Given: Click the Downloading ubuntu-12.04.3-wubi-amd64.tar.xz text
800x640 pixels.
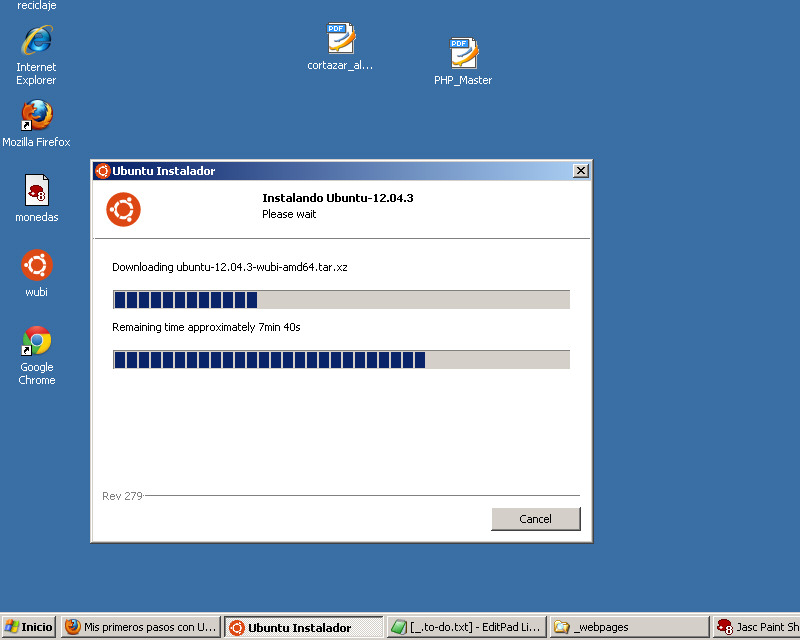Looking at the screenshot, I should click(230, 267).
